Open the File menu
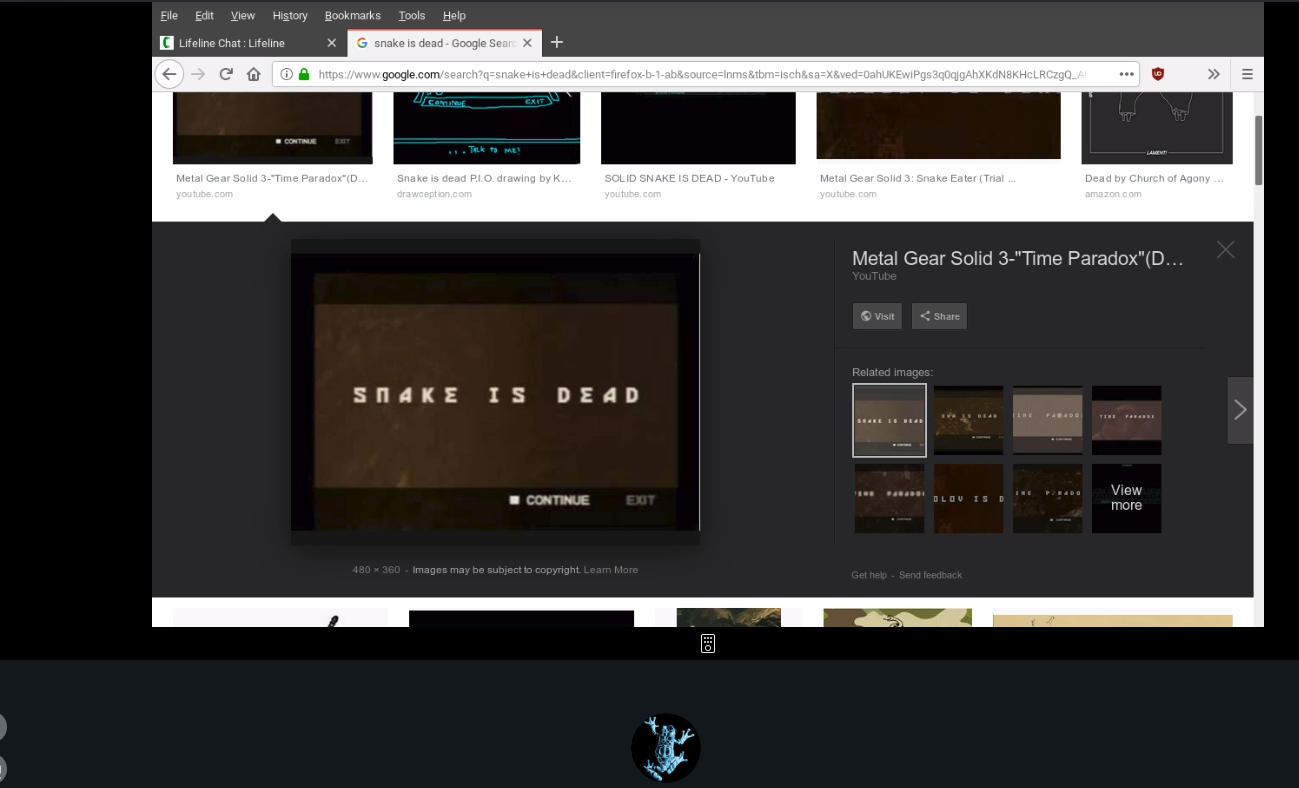The width and height of the screenshot is (1299, 788). [169, 15]
